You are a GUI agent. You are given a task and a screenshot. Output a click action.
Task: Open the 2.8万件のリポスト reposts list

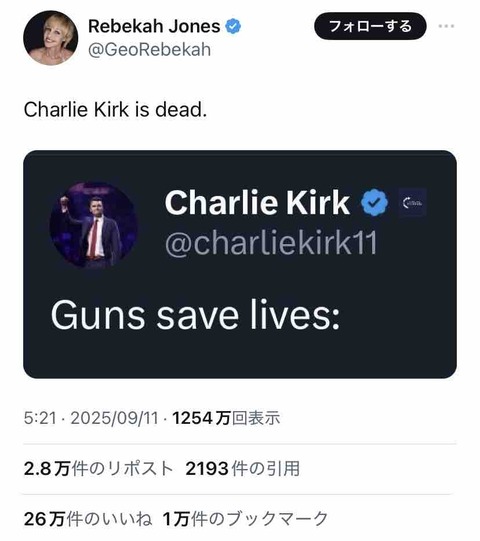click(x=98, y=469)
